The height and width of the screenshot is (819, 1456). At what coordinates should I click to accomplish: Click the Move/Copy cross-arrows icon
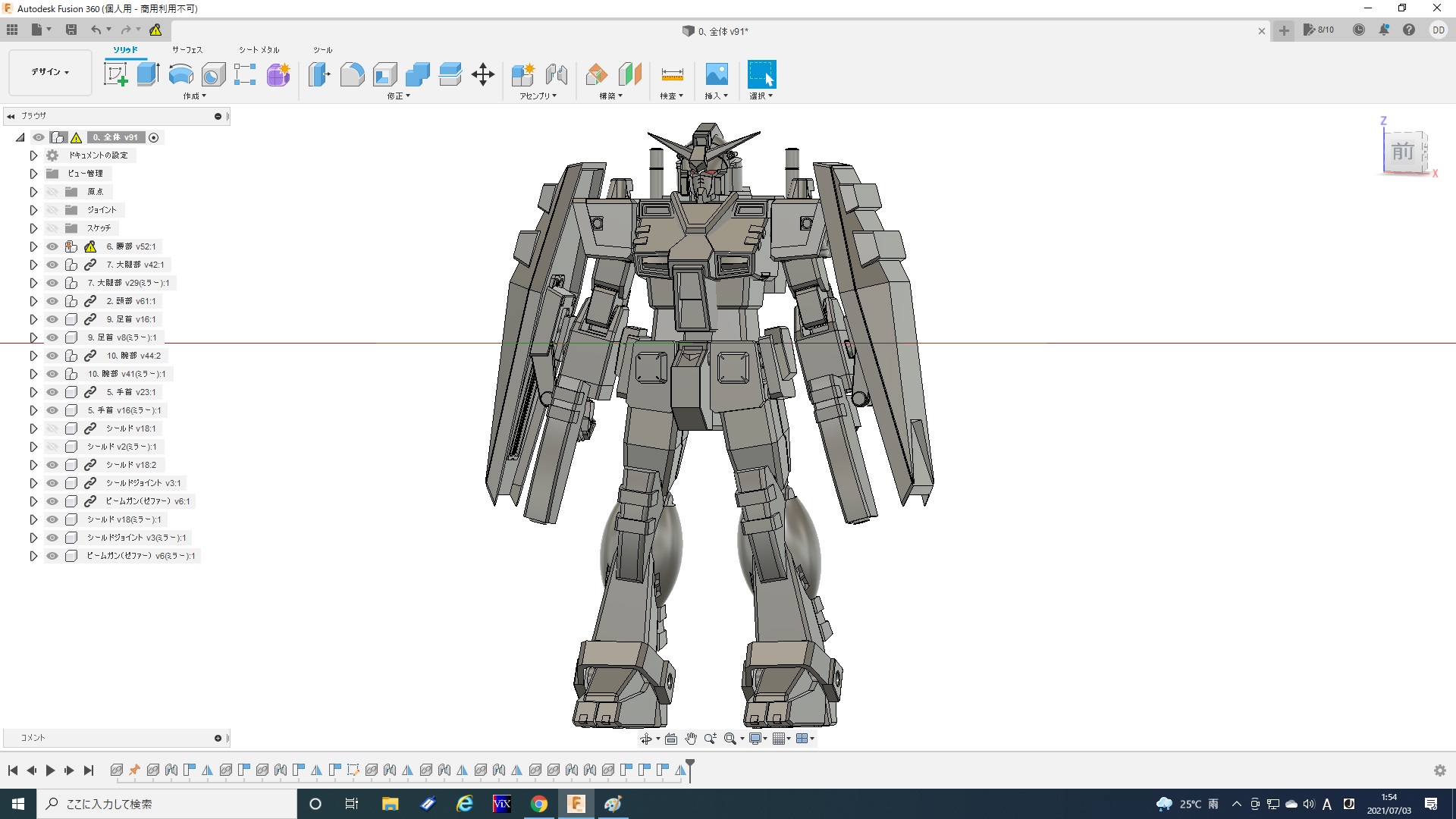[x=483, y=74]
